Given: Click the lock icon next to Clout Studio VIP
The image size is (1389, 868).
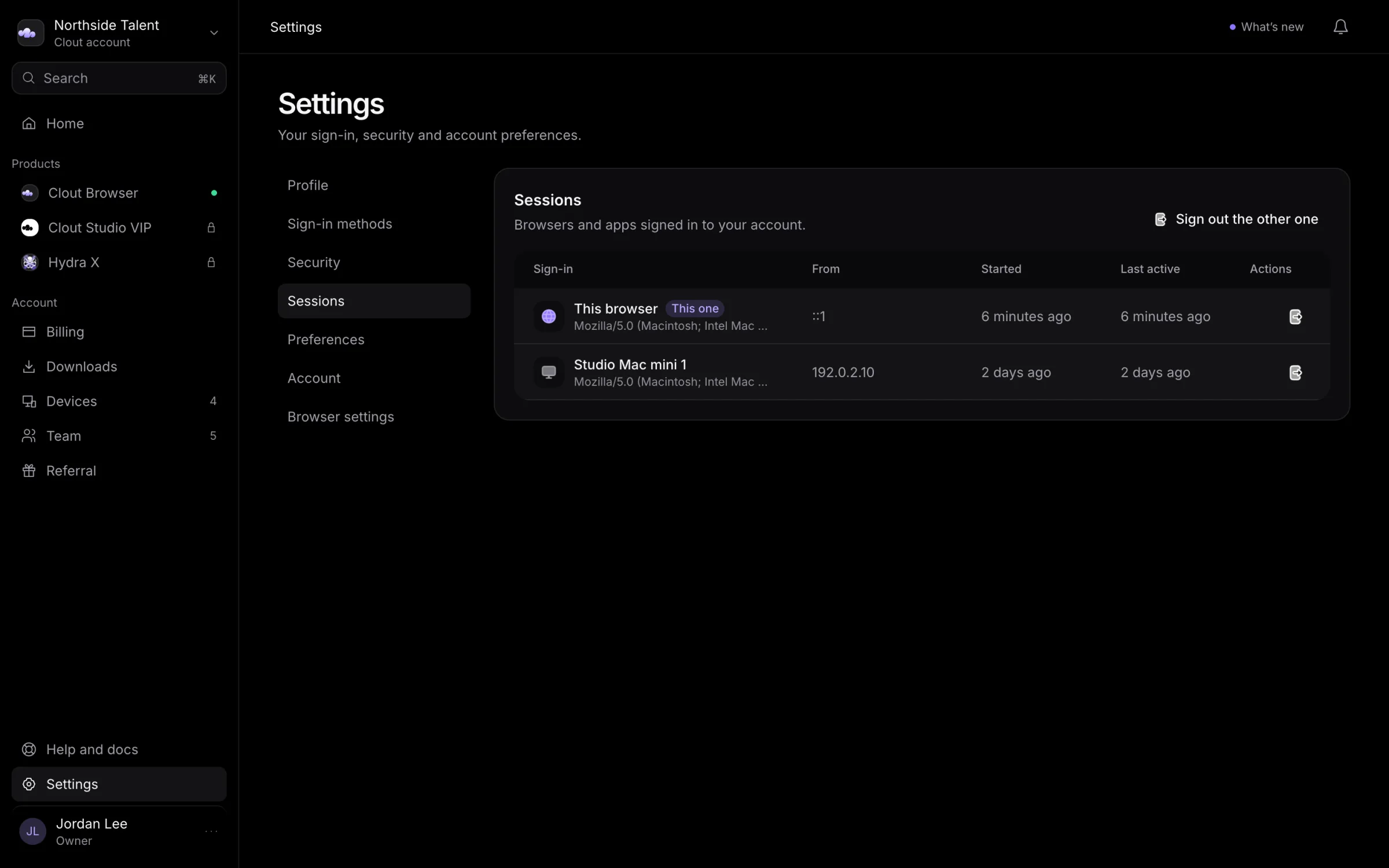Looking at the screenshot, I should tap(211, 227).
